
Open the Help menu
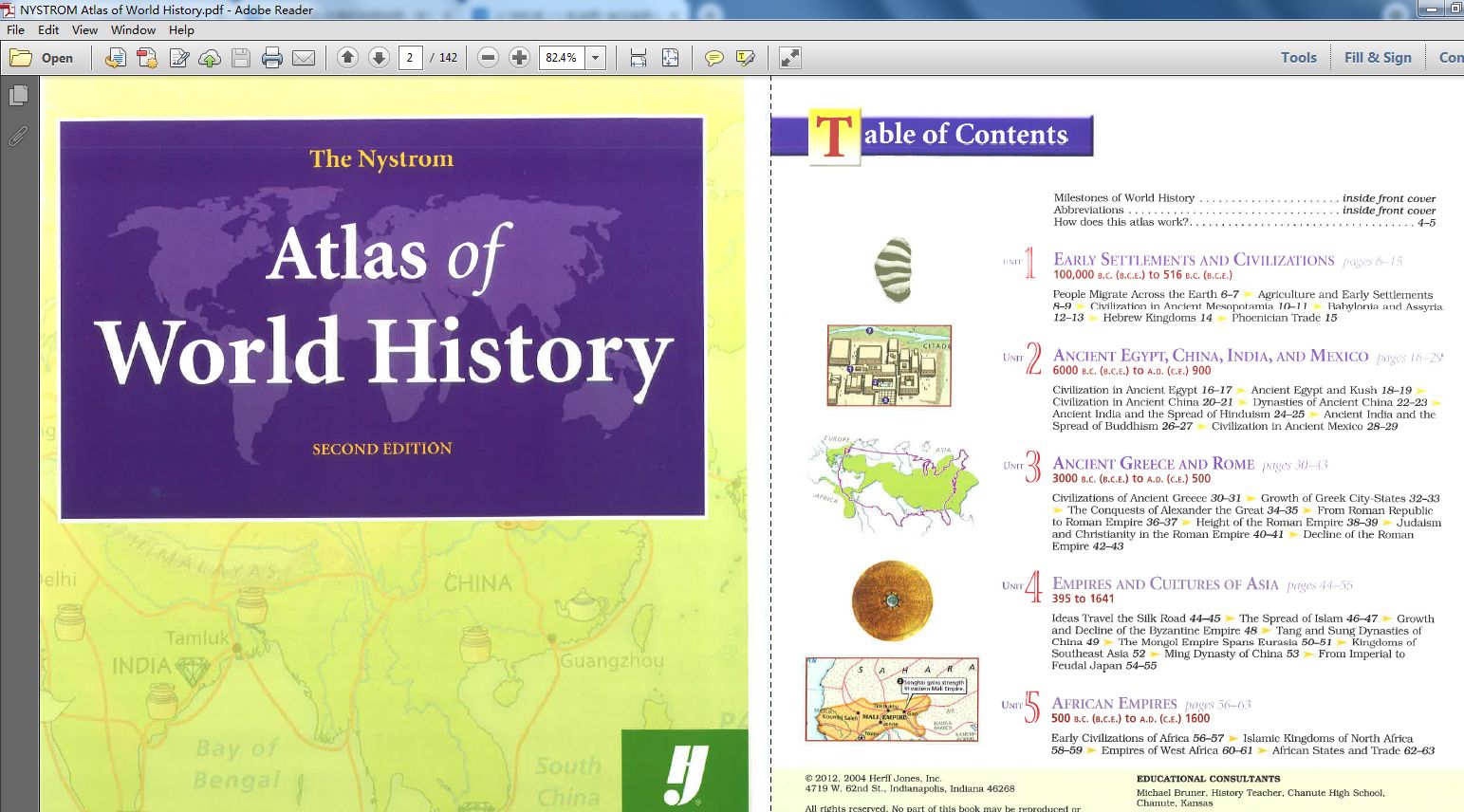coord(181,29)
